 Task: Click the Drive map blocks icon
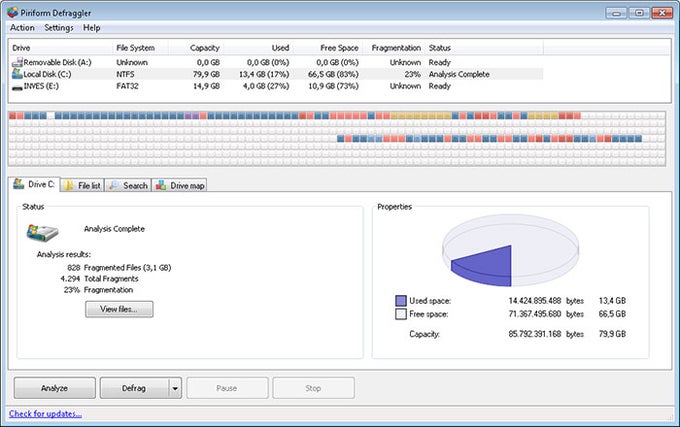(x=161, y=185)
